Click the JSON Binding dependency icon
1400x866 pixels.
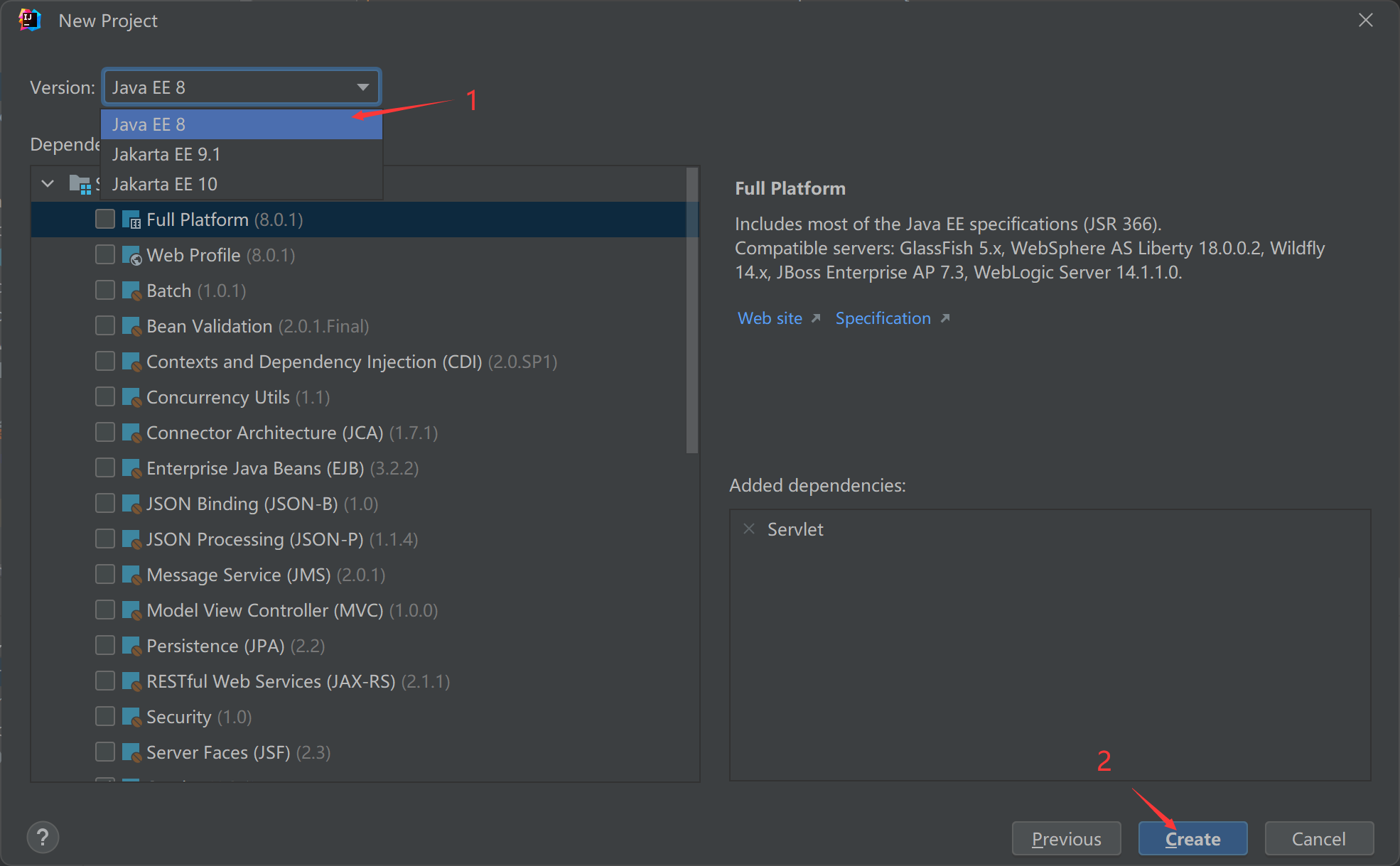pos(131,504)
